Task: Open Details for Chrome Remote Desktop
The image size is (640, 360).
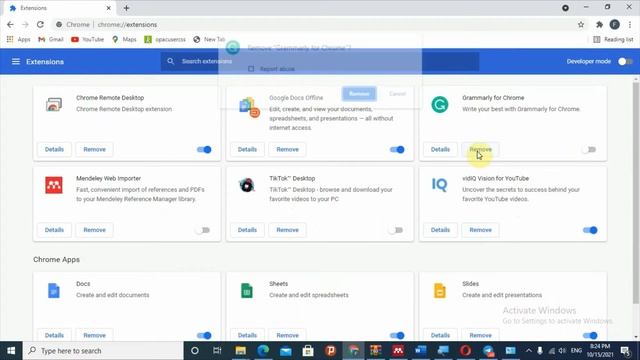Action: tap(54, 149)
